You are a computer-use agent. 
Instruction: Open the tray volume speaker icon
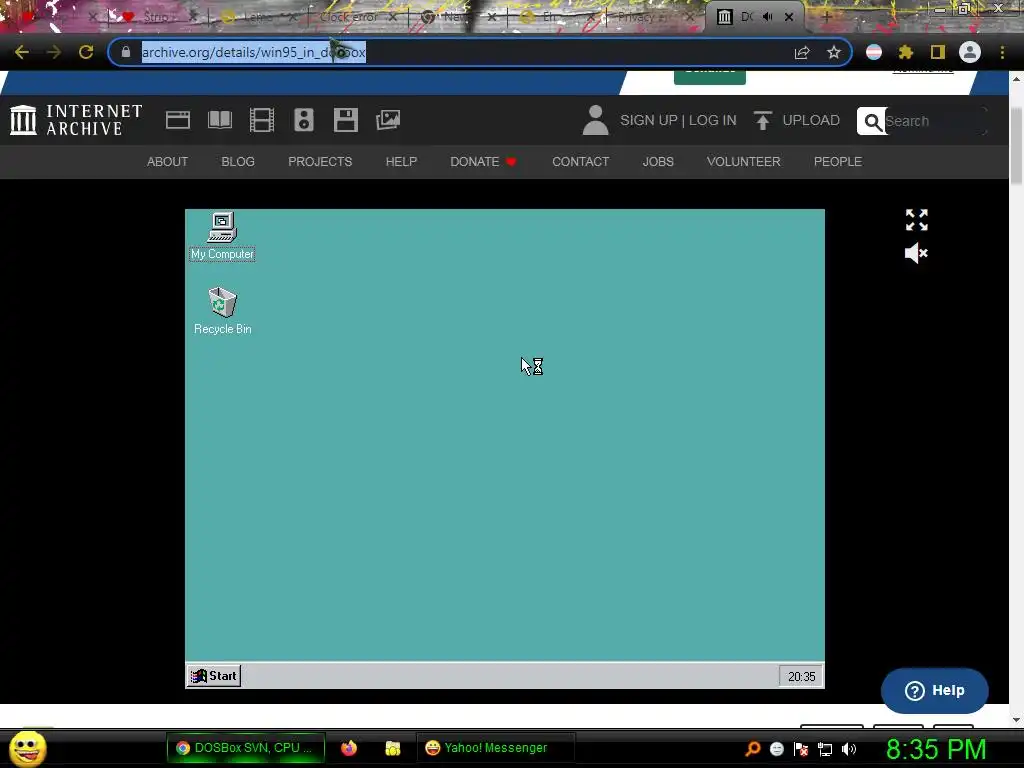tap(849, 749)
